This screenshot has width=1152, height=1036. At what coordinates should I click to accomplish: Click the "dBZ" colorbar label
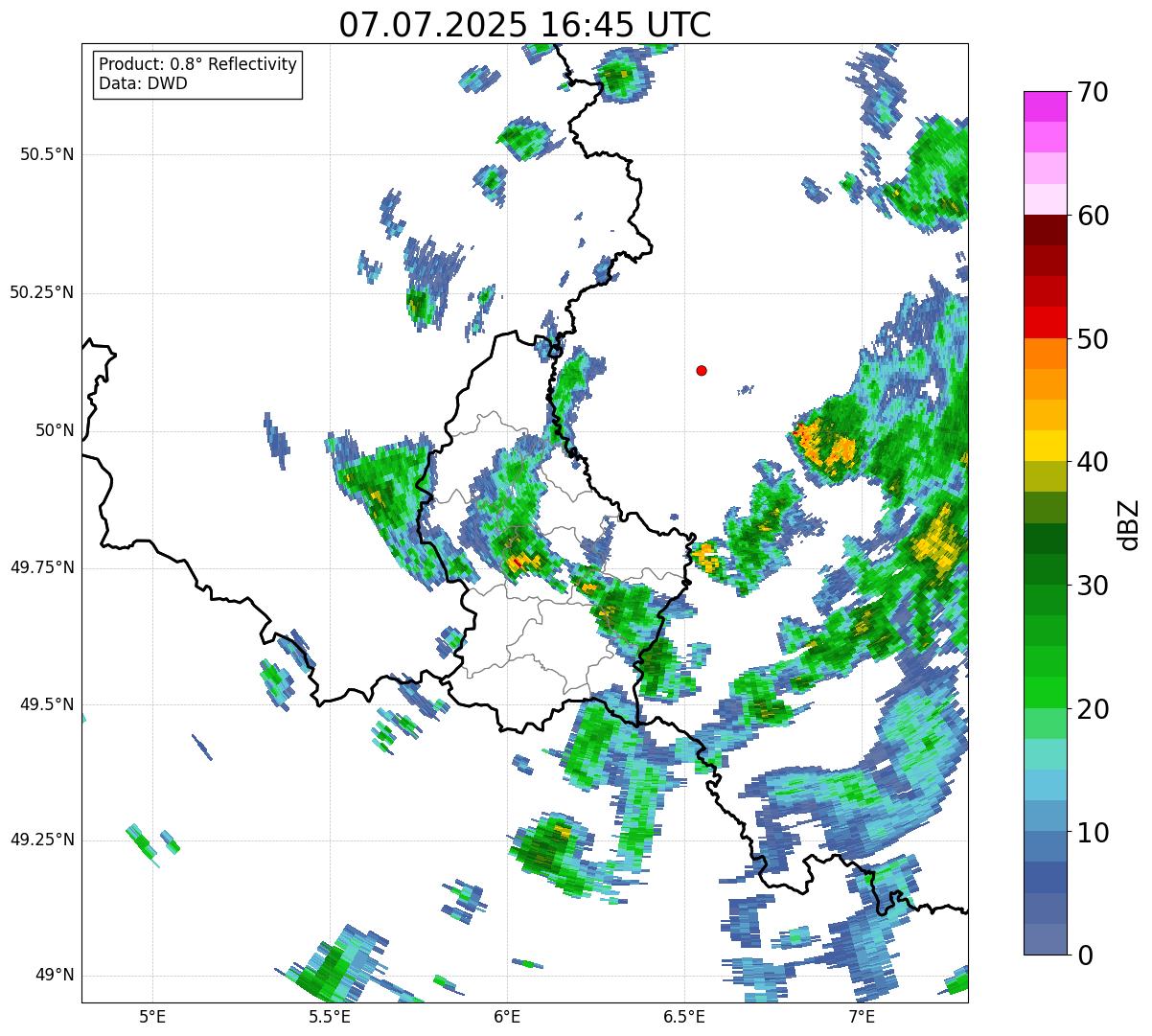[x=1130, y=524]
